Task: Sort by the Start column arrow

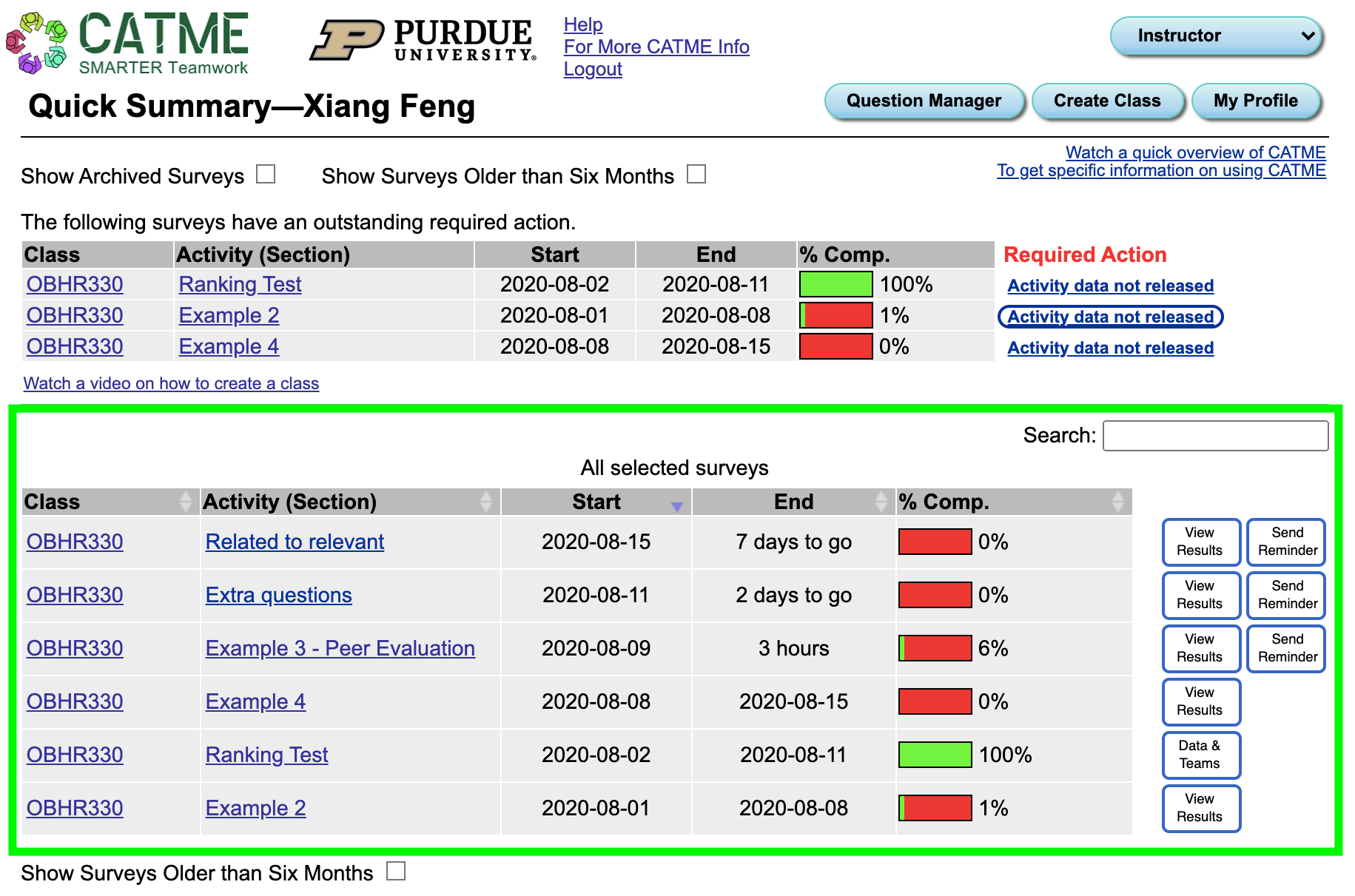Action: coord(676,508)
